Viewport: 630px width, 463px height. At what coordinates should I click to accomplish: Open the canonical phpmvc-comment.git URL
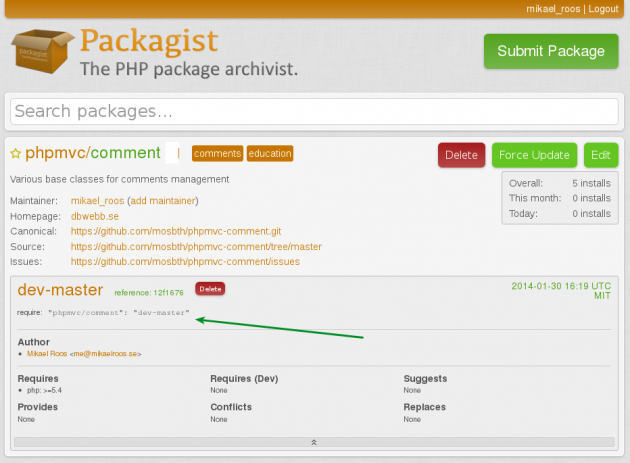(x=176, y=232)
